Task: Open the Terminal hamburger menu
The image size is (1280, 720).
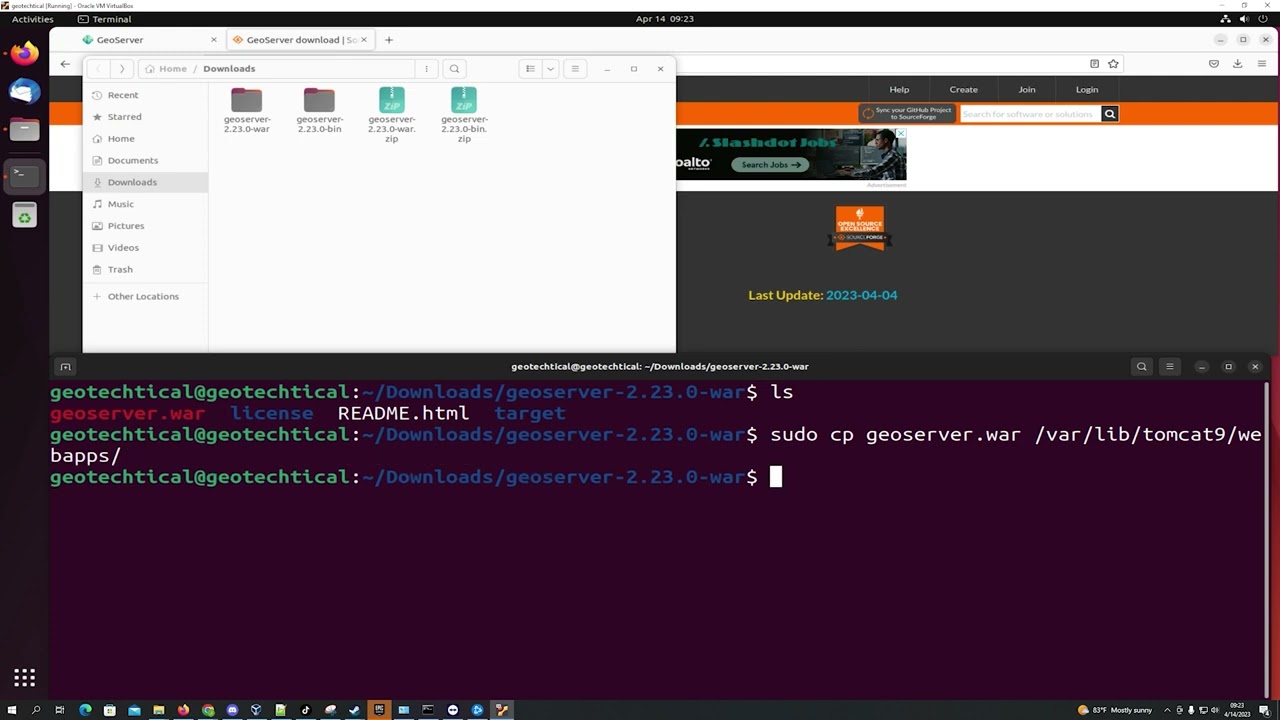Action: 1169,367
